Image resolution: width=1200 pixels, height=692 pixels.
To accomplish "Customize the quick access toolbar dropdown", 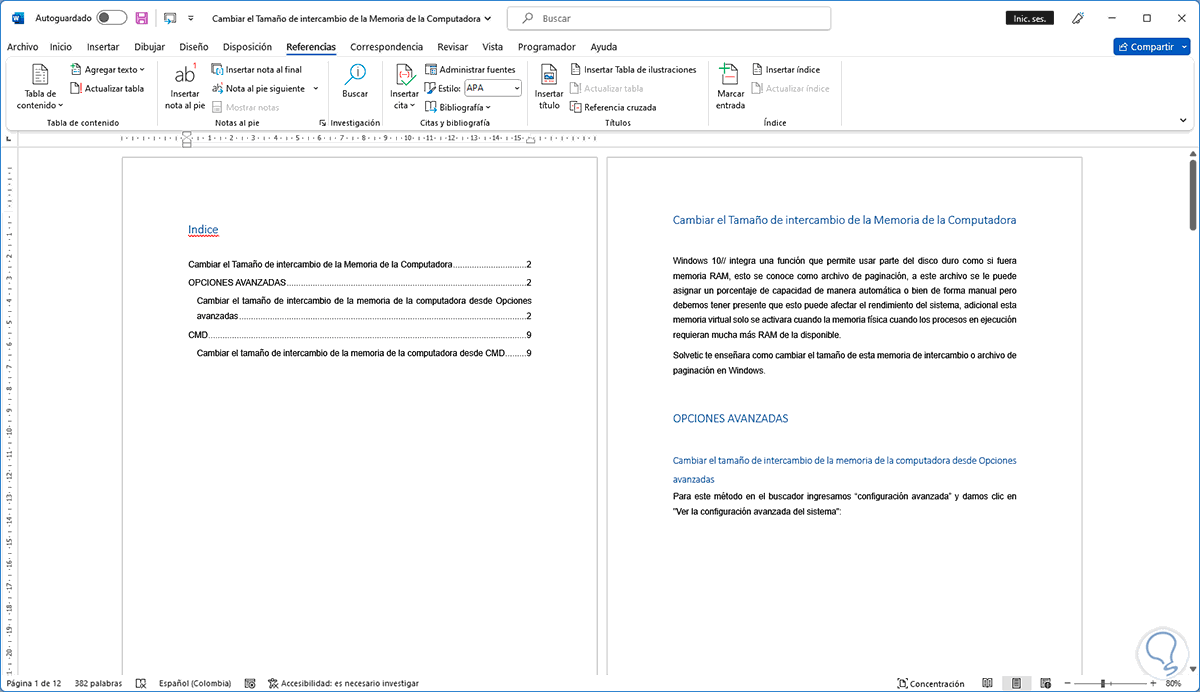I will pos(191,18).
